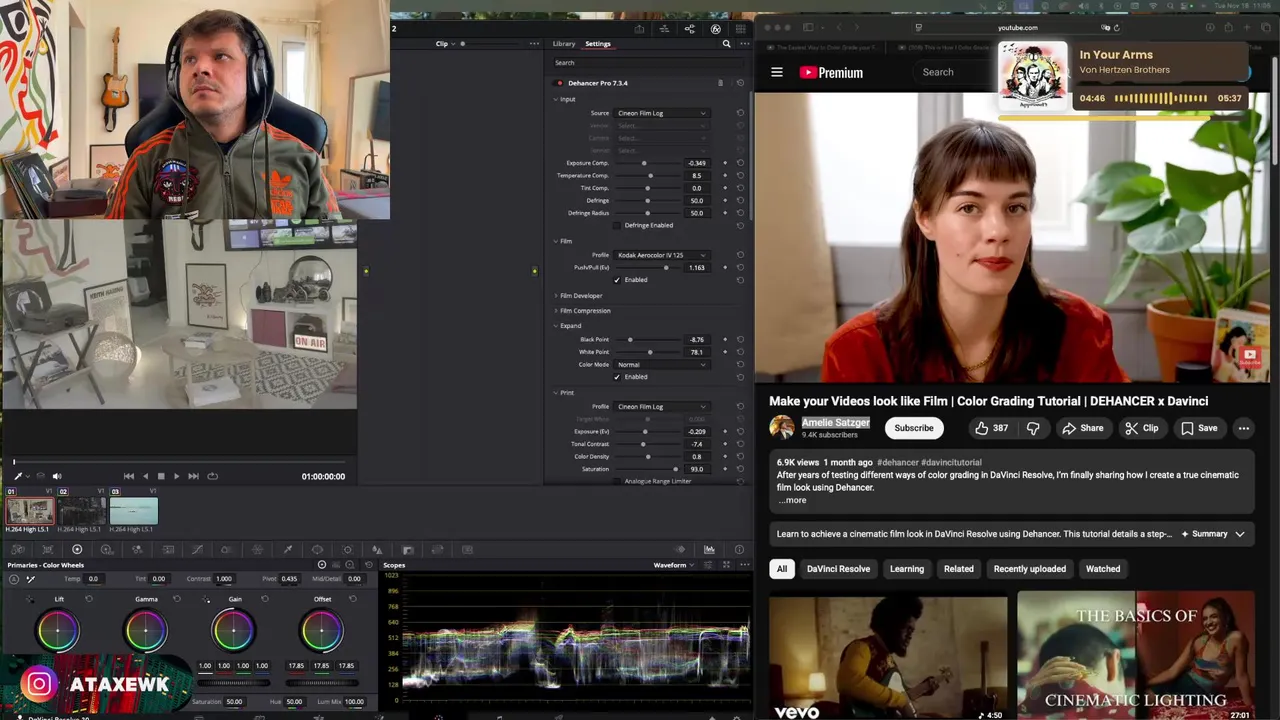Switch to the Library tab

click(x=564, y=44)
